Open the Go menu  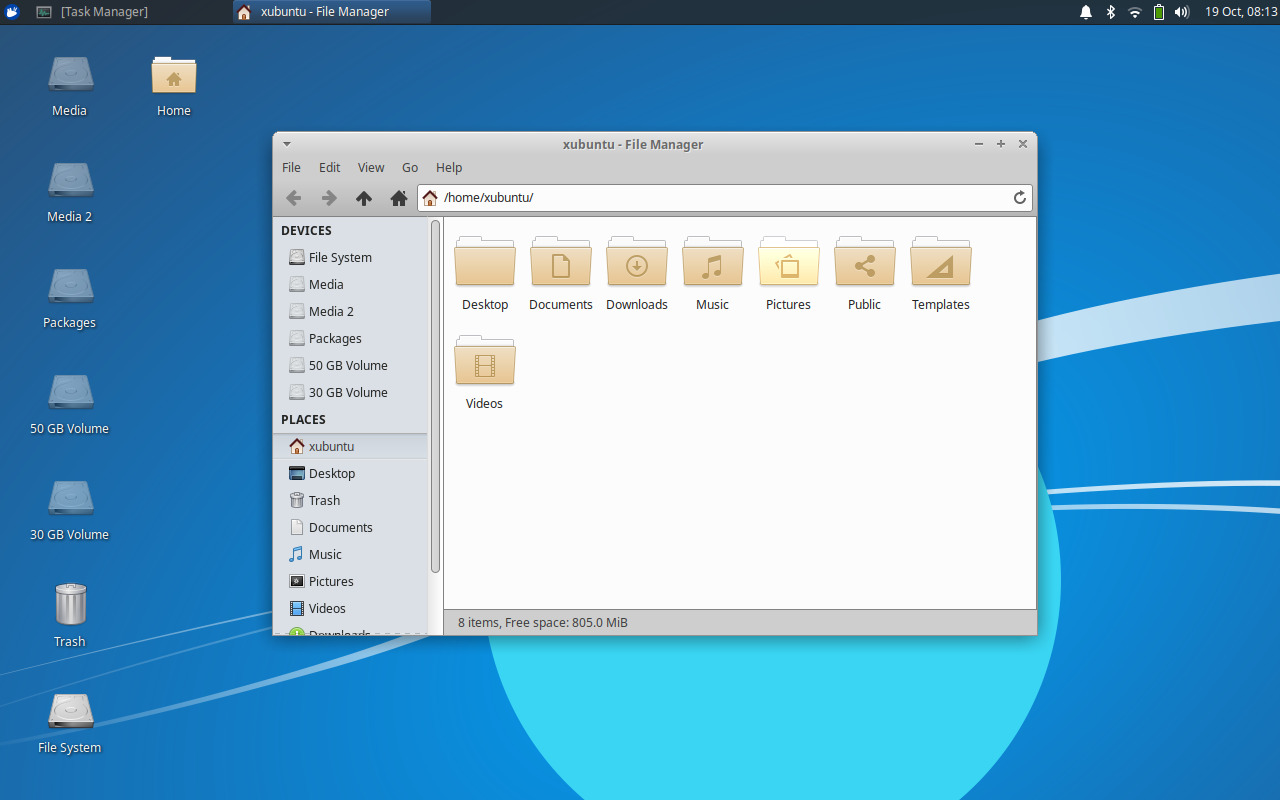pos(410,168)
